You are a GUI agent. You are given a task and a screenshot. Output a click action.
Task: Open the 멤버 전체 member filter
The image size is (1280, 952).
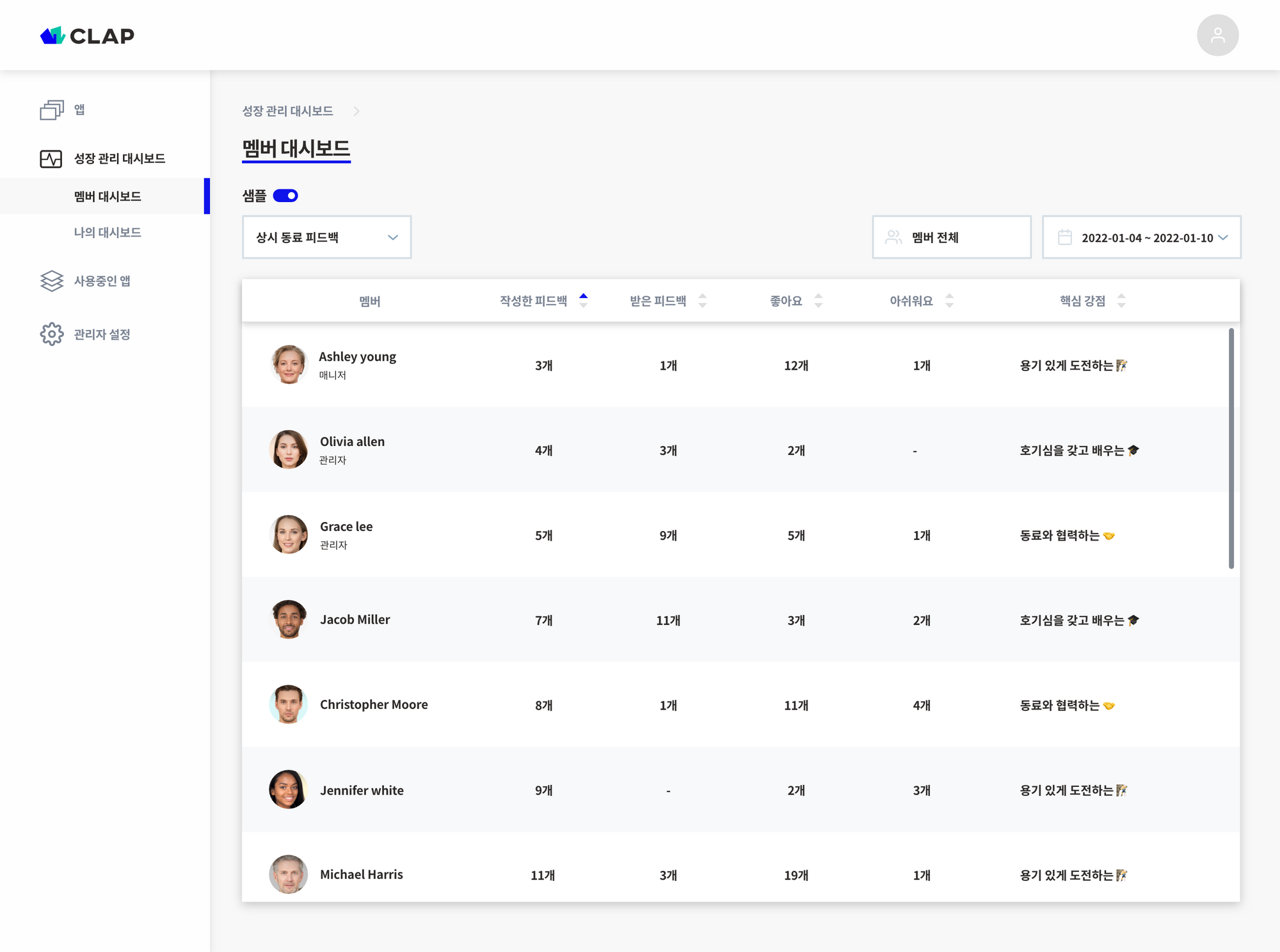pyautogui.click(x=951, y=237)
